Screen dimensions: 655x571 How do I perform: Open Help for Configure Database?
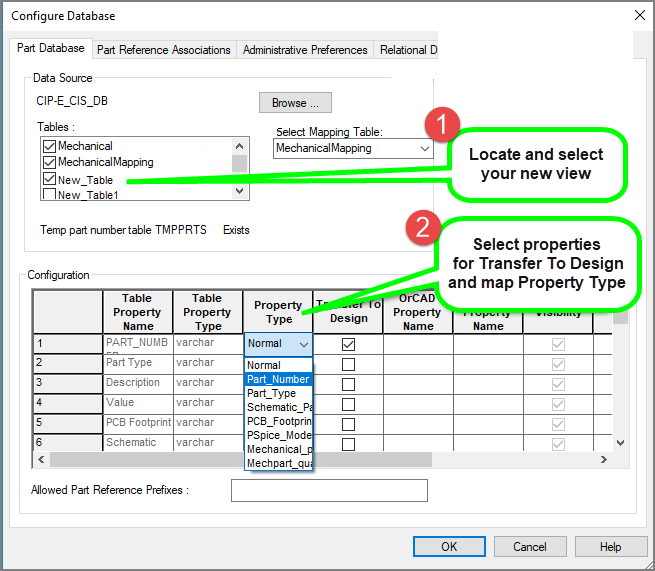[x=611, y=547]
